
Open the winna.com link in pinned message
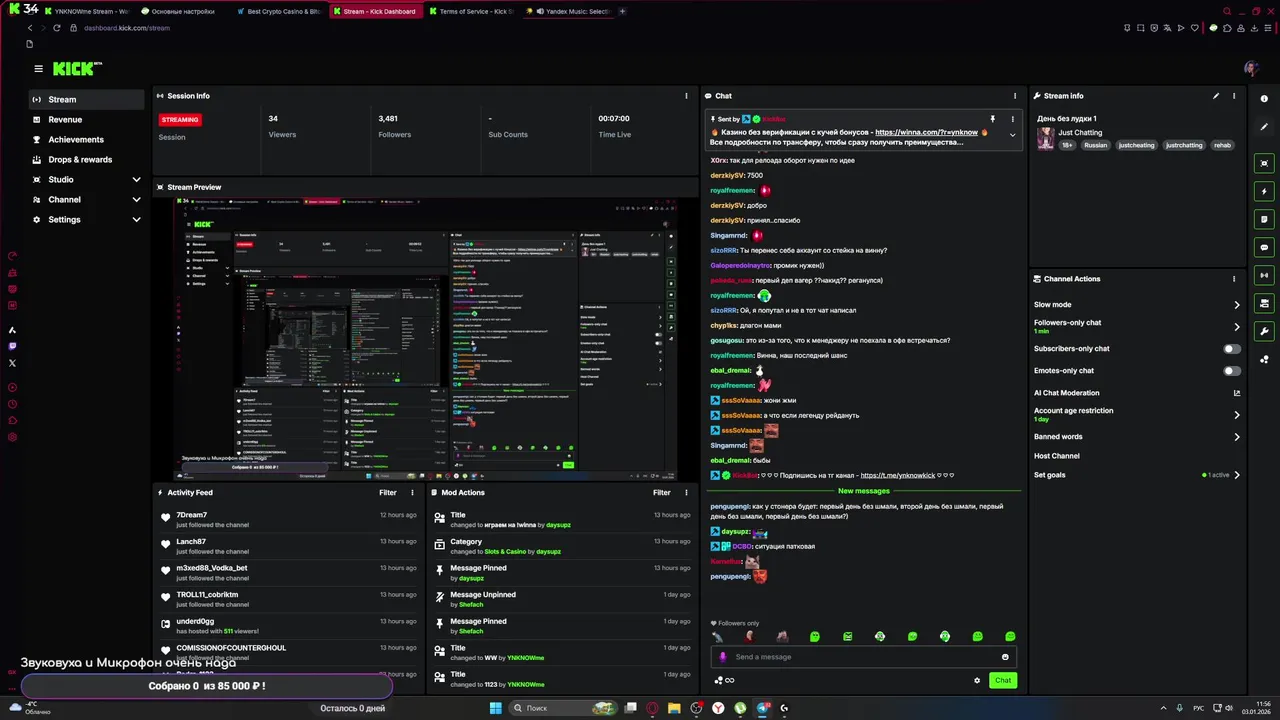point(926,132)
